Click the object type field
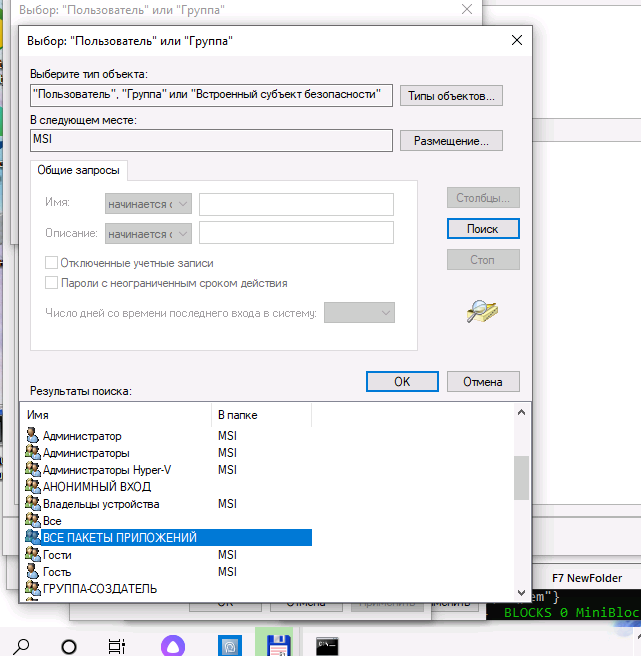 pyautogui.click(x=211, y=95)
